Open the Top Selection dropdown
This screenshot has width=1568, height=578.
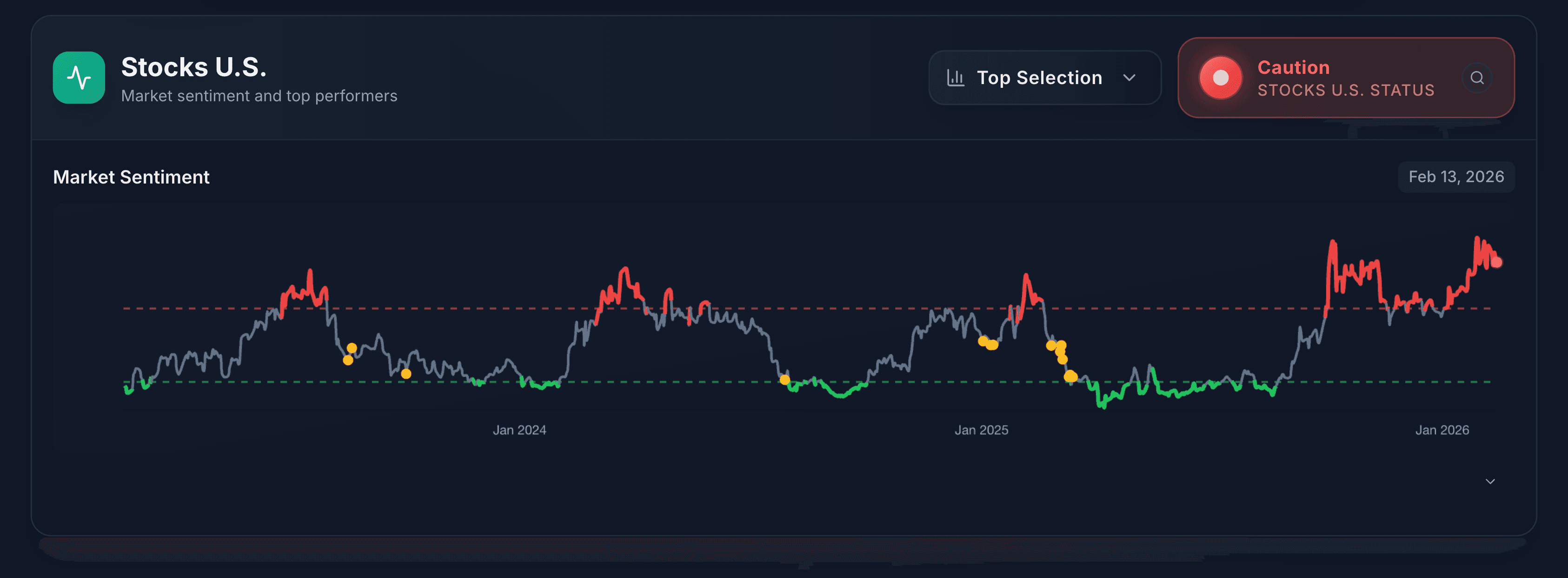[x=1044, y=78]
